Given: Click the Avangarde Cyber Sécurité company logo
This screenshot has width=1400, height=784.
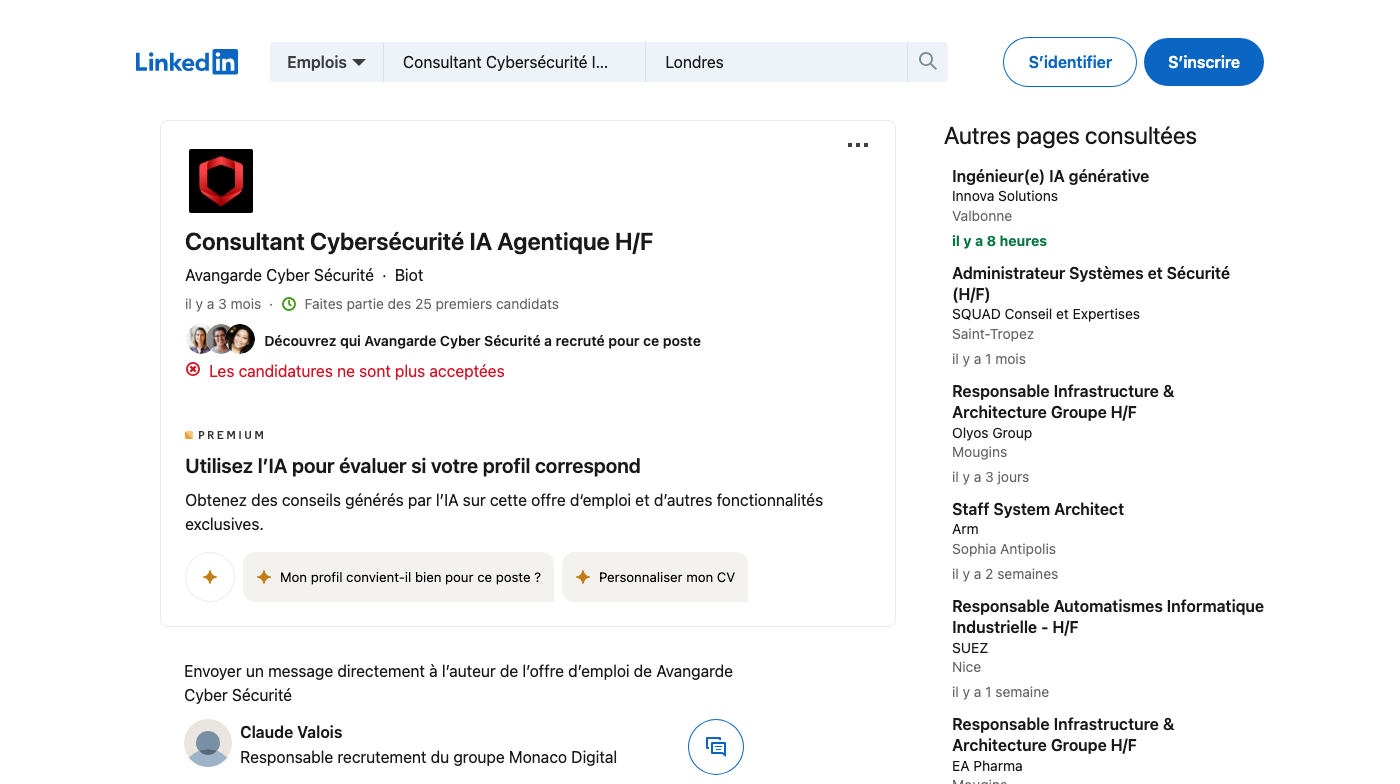Looking at the screenshot, I should (221, 181).
